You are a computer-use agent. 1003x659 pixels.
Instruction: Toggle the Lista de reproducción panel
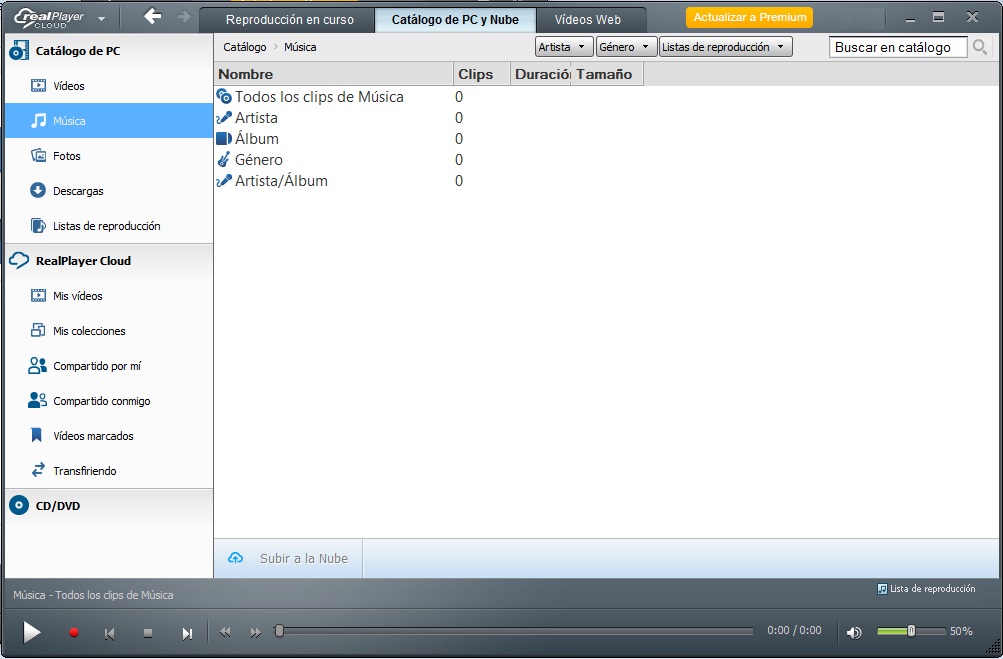tap(926, 589)
